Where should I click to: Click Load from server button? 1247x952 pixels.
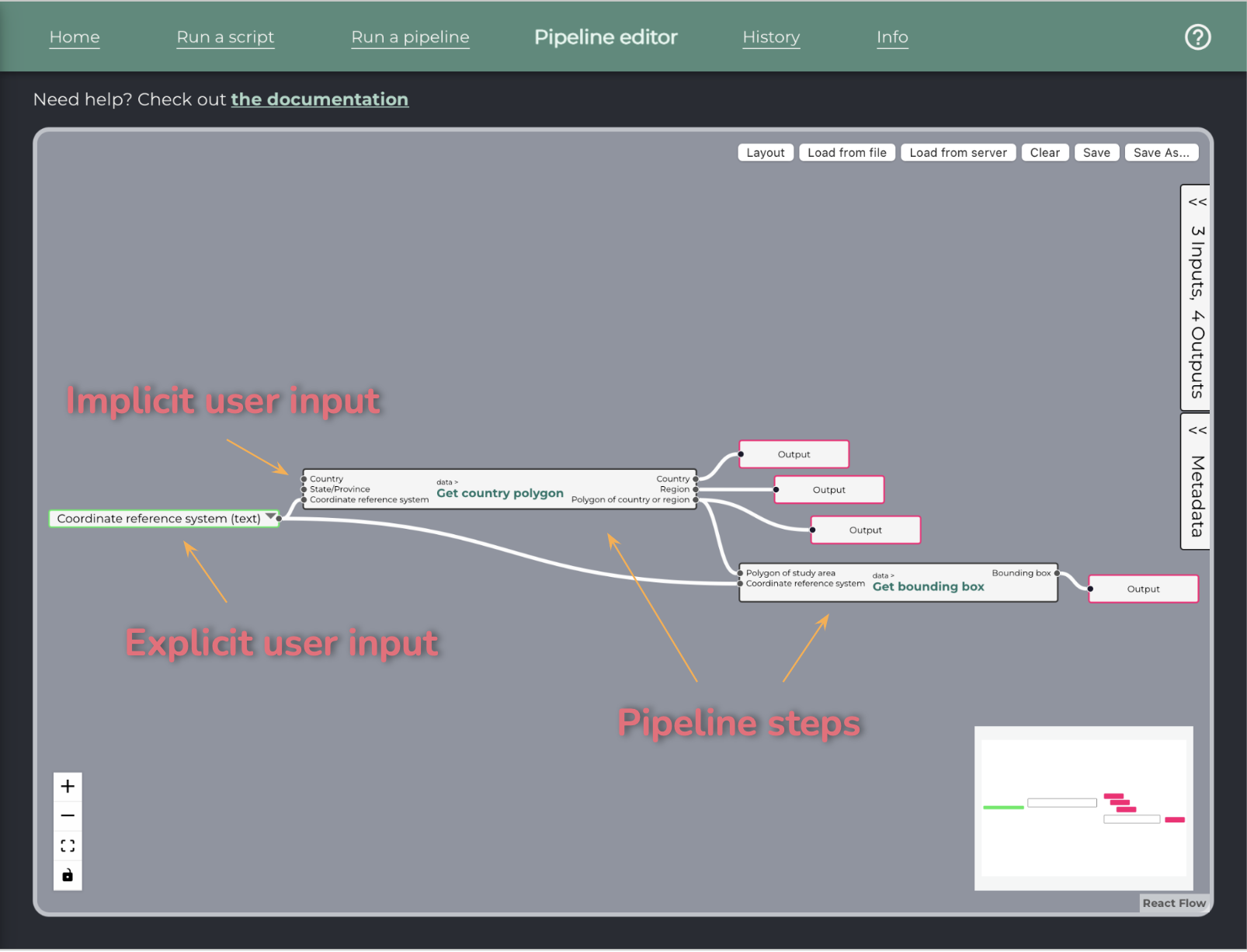(957, 152)
